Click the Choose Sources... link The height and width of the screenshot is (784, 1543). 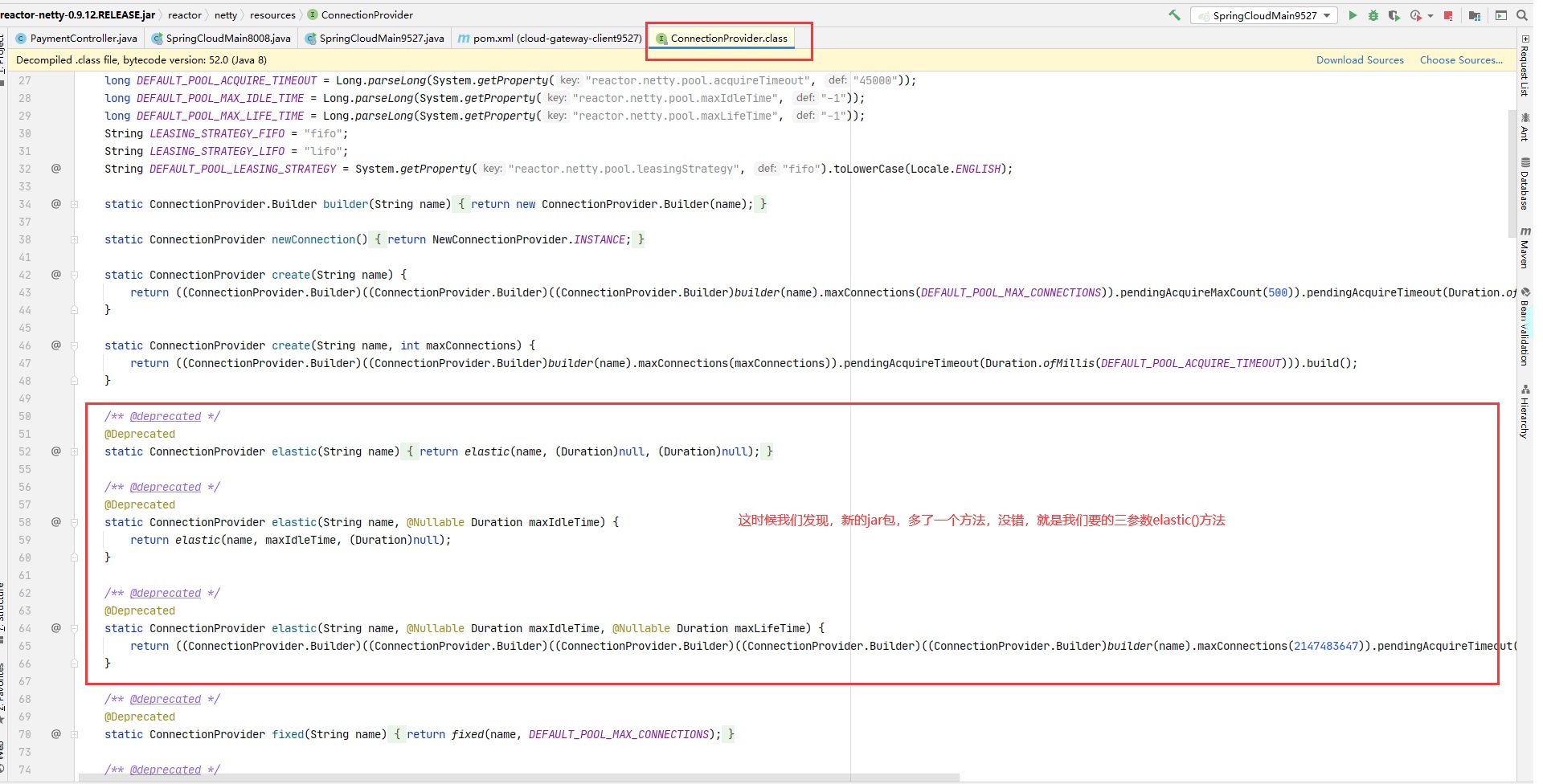point(1460,59)
